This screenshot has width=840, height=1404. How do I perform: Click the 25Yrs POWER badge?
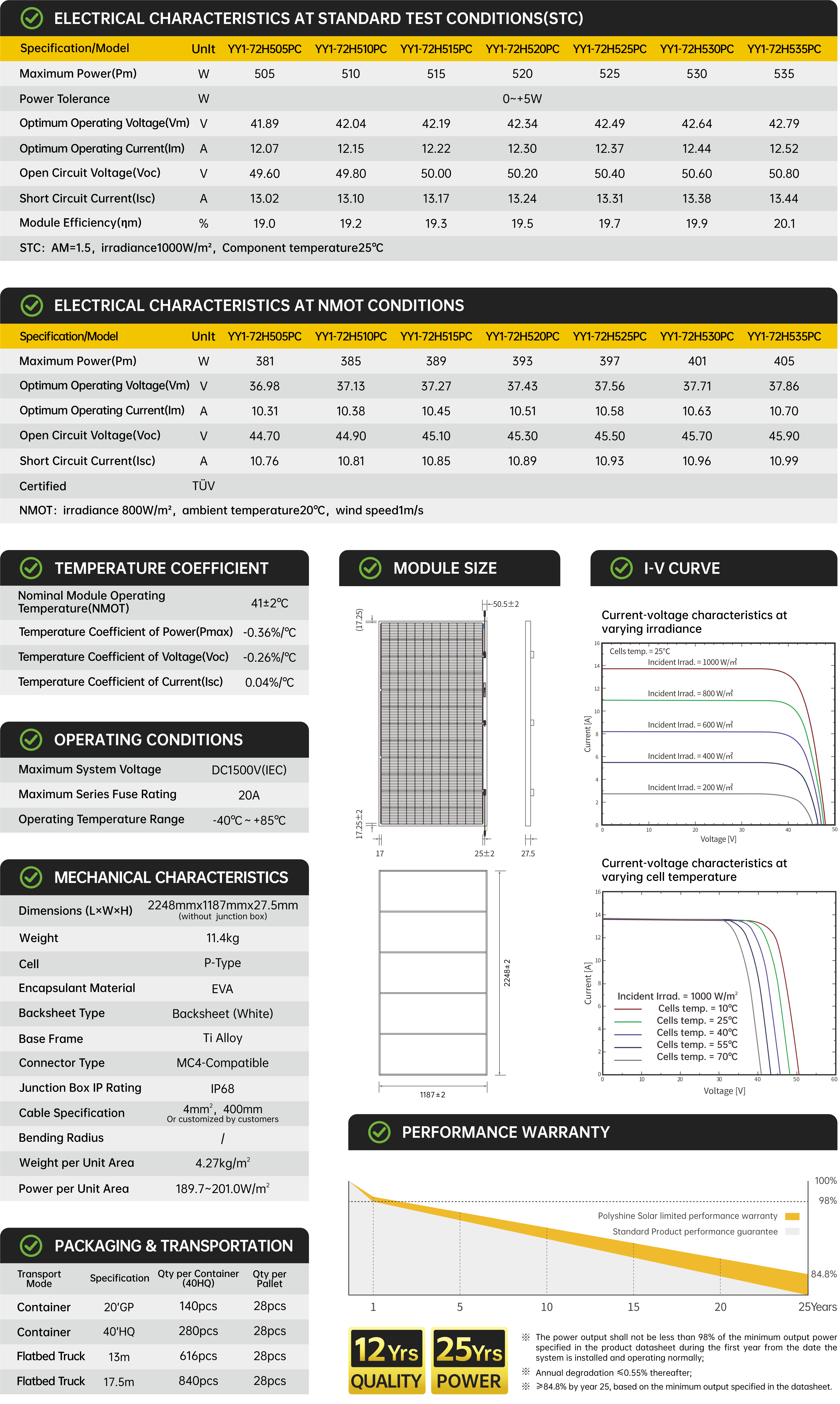469,1360
